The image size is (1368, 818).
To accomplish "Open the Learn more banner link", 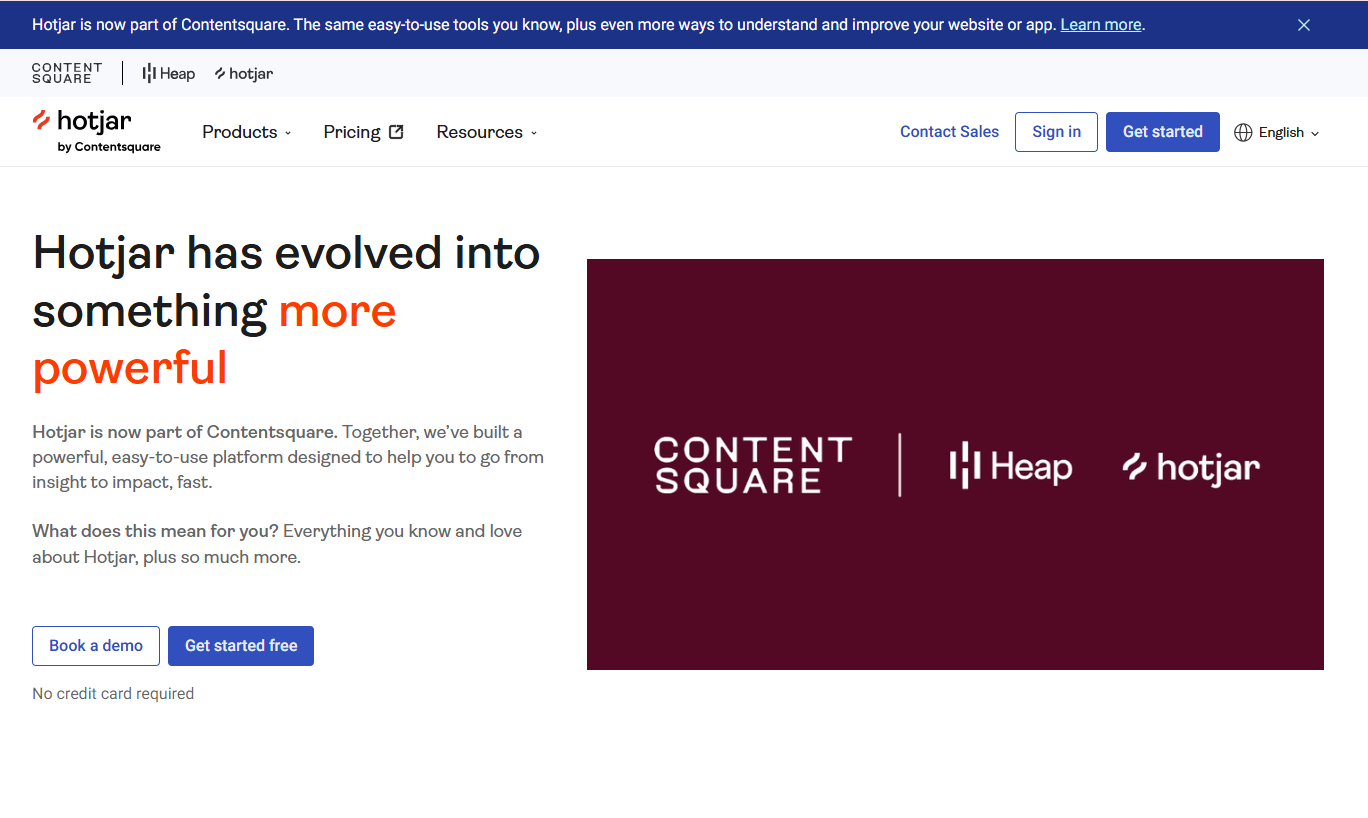I will pos(1101,25).
